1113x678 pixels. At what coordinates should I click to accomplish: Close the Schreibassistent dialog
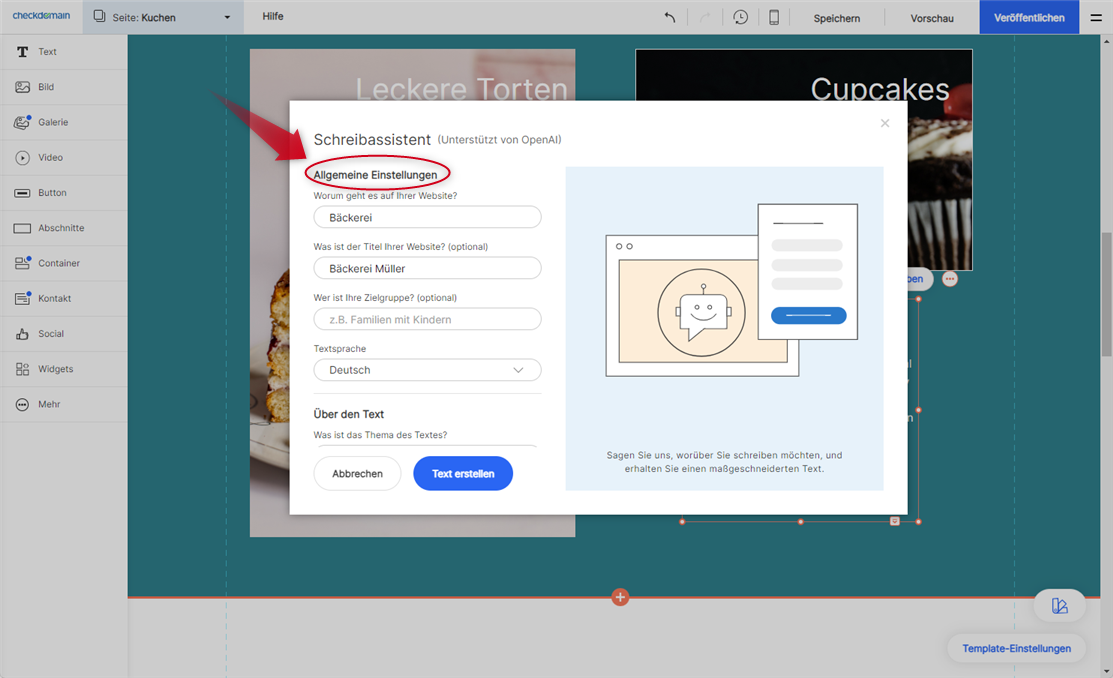click(884, 123)
